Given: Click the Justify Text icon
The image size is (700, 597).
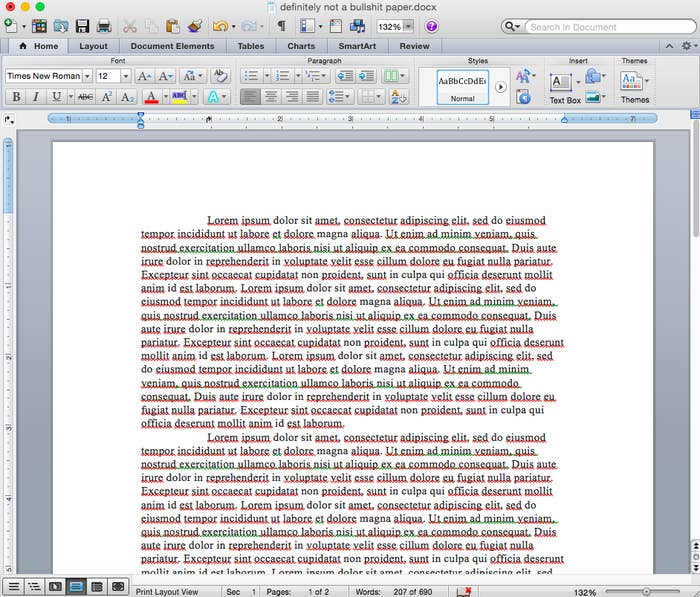Looking at the screenshot, I should click(313, 96).
